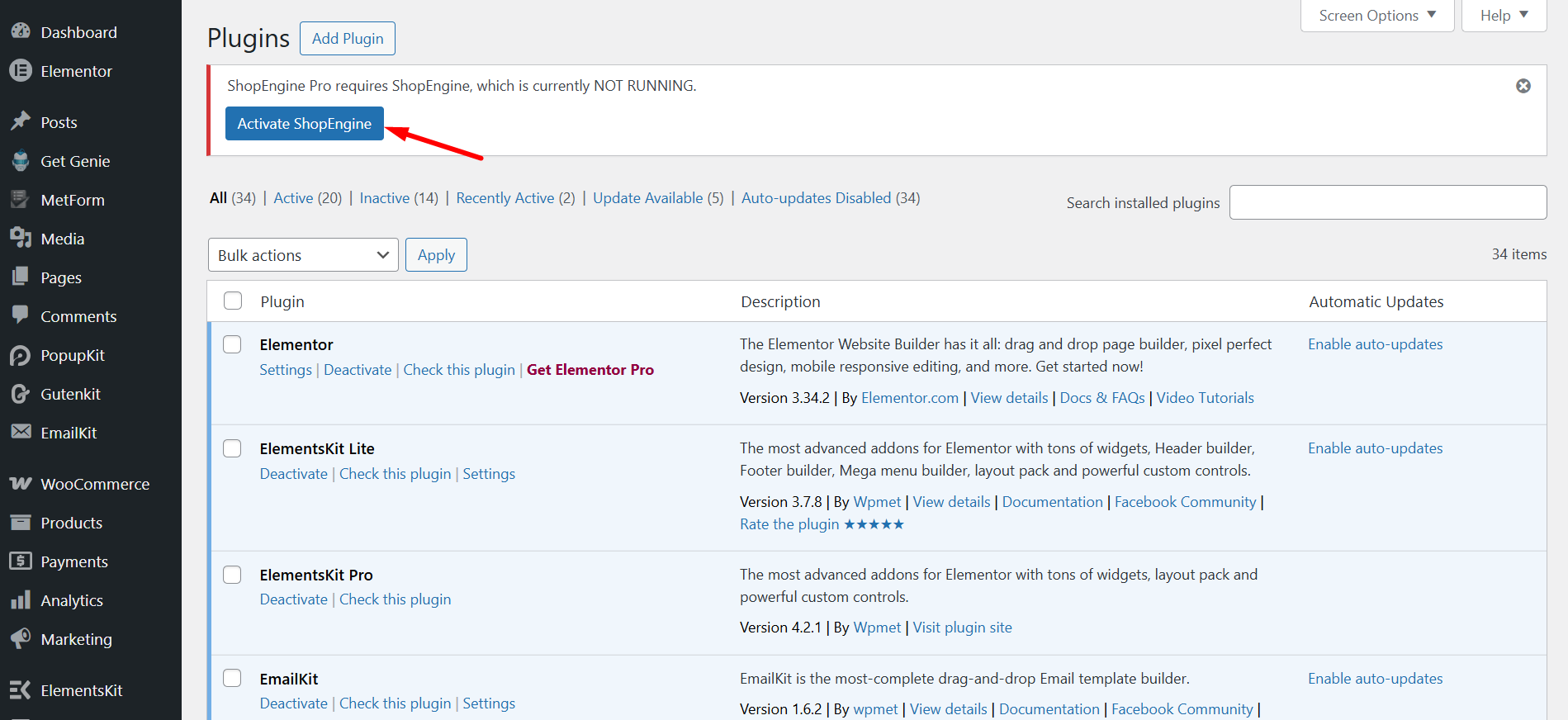
Task: Open Elementor plugin Settings link
Action: point(286,370)
